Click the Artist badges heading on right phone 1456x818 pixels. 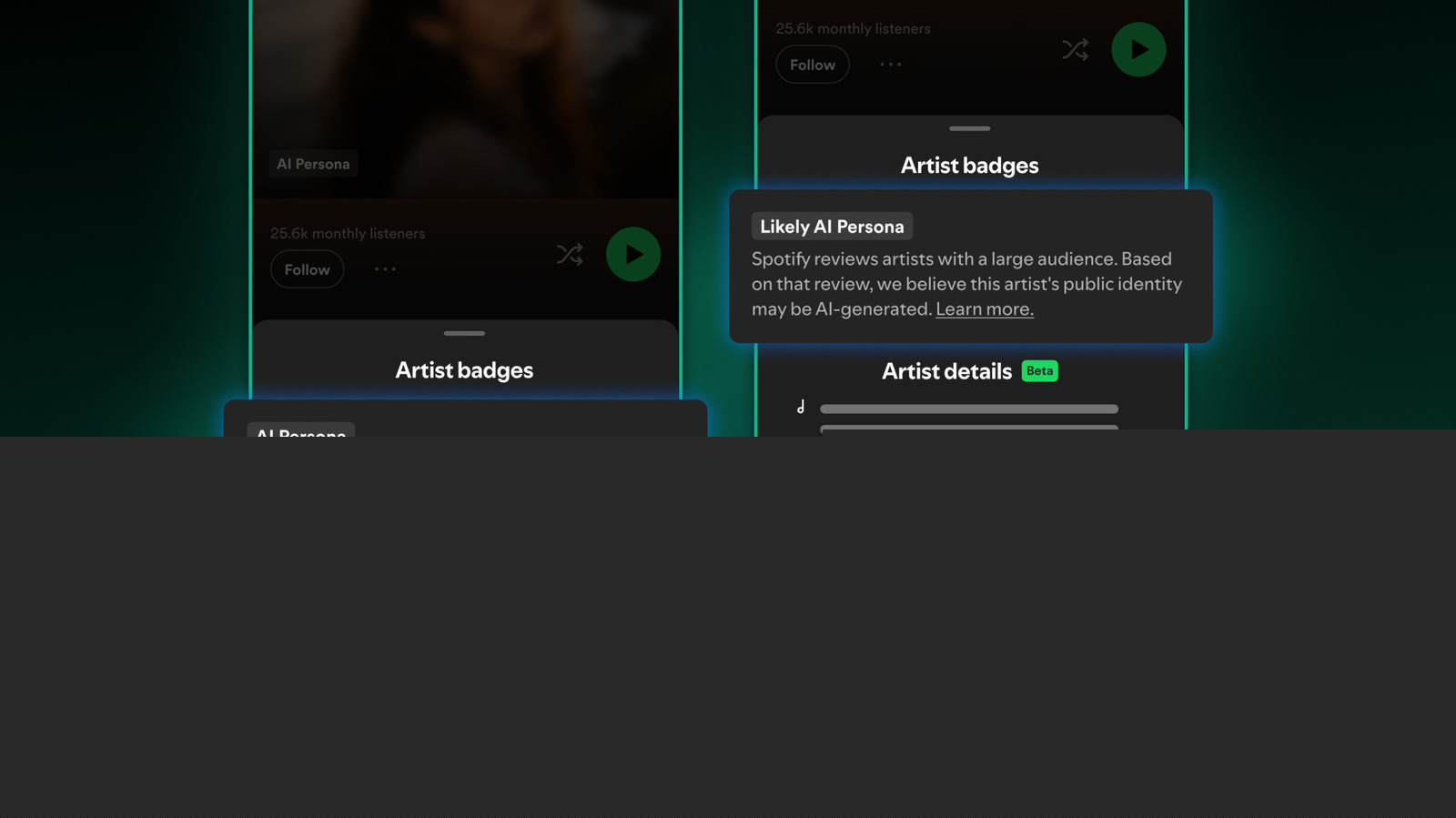tap(970, 166)
